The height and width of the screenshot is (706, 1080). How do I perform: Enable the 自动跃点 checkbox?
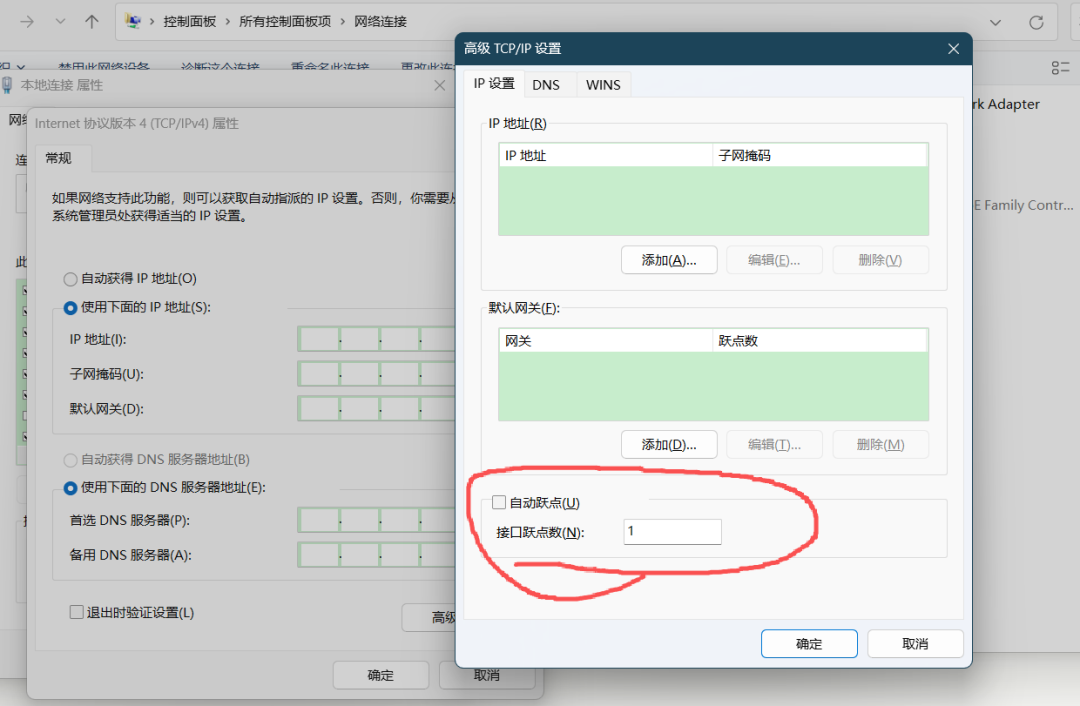tap(499, 503)
